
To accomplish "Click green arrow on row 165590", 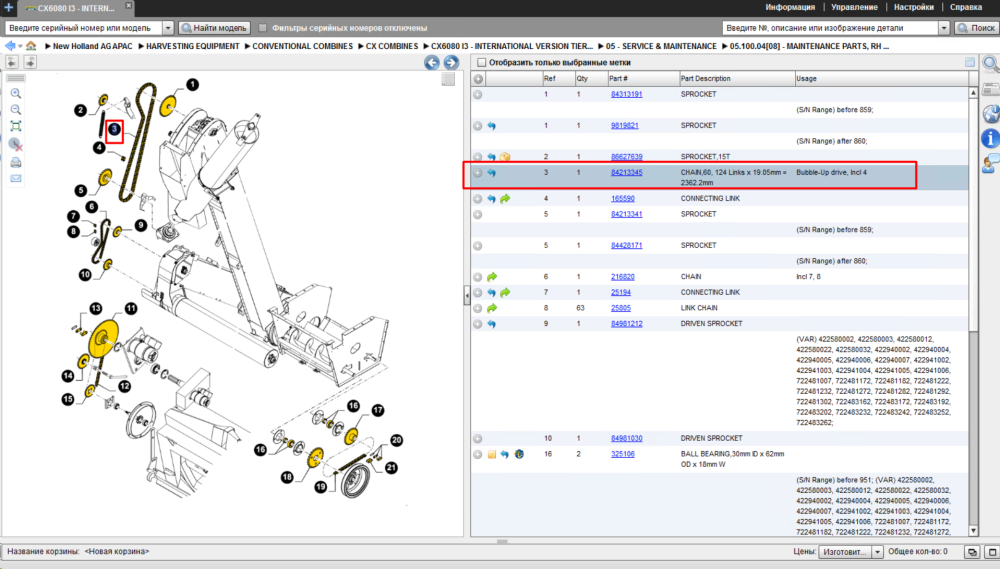I will coord(505,199).
